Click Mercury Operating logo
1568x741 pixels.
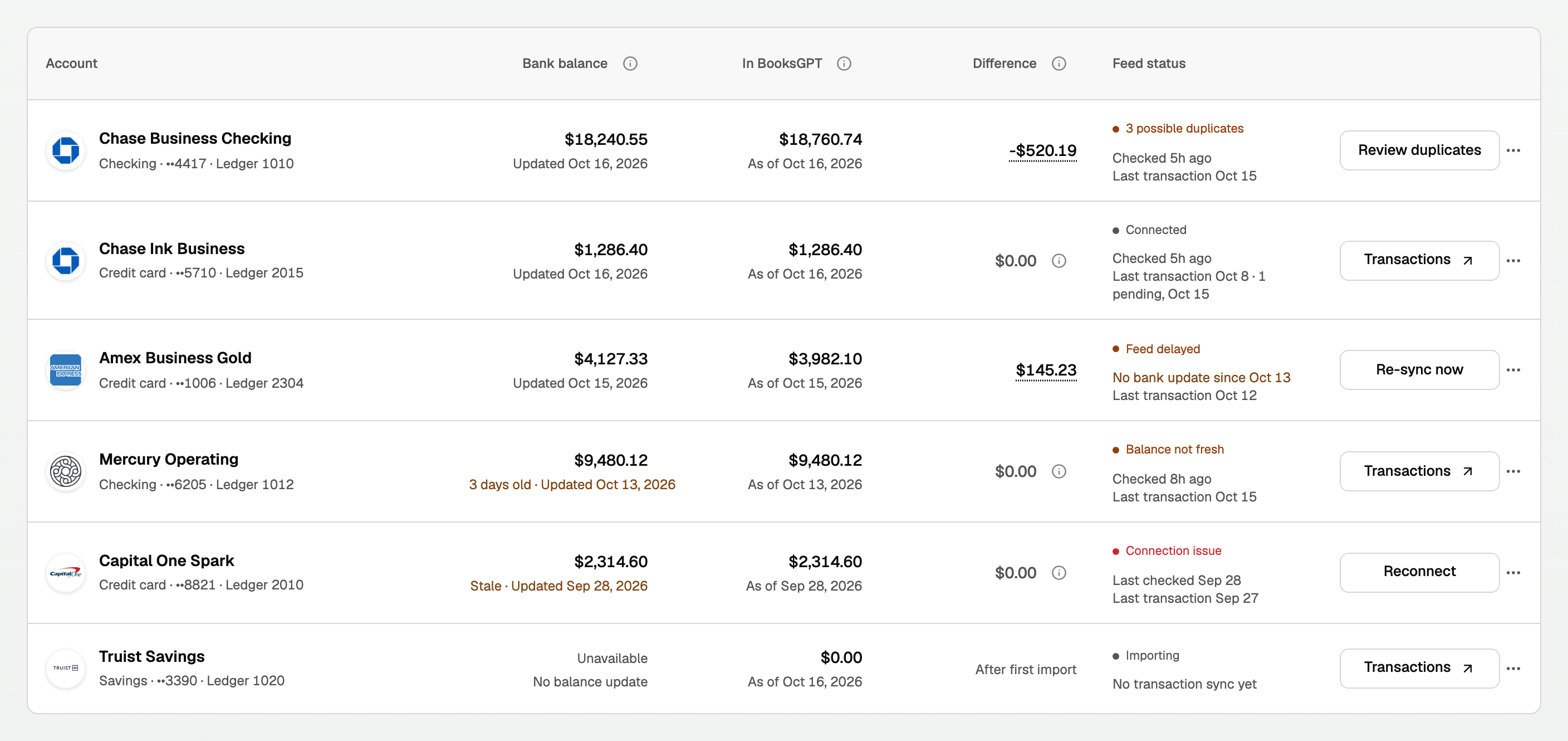pyautogui.click(x=66, y=471)
